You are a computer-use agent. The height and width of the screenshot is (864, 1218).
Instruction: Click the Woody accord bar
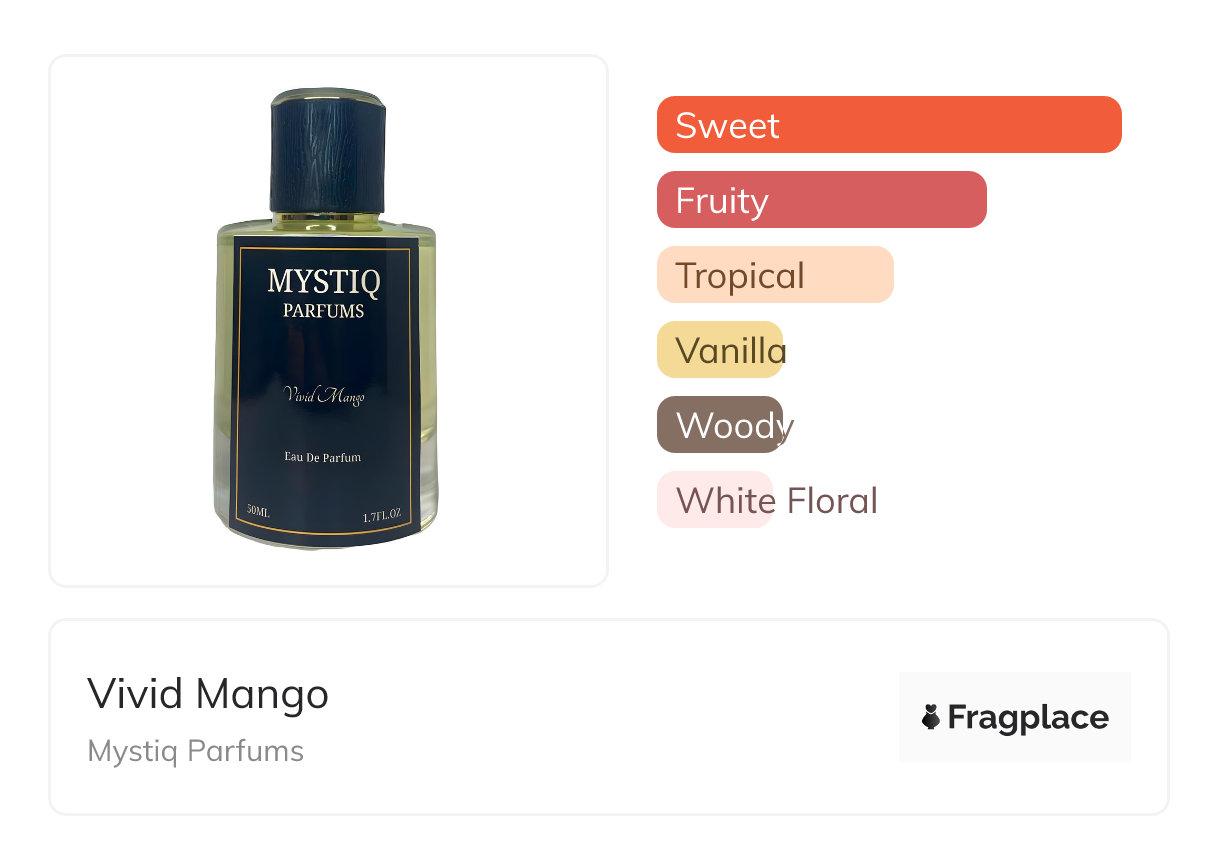tap(720, 425)
